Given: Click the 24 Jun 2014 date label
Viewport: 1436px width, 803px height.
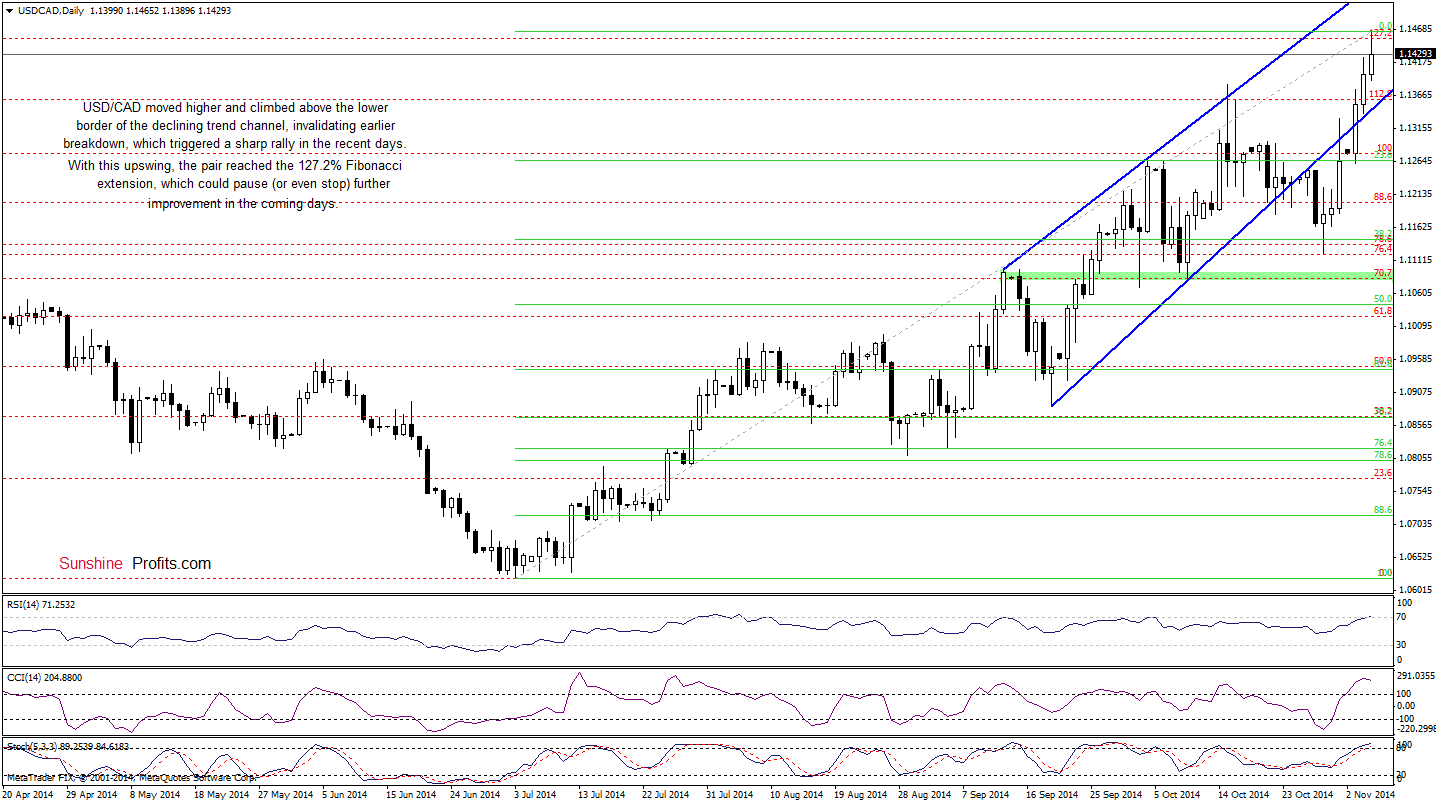Looking at the screenshot, I should (x=475, y=795).
